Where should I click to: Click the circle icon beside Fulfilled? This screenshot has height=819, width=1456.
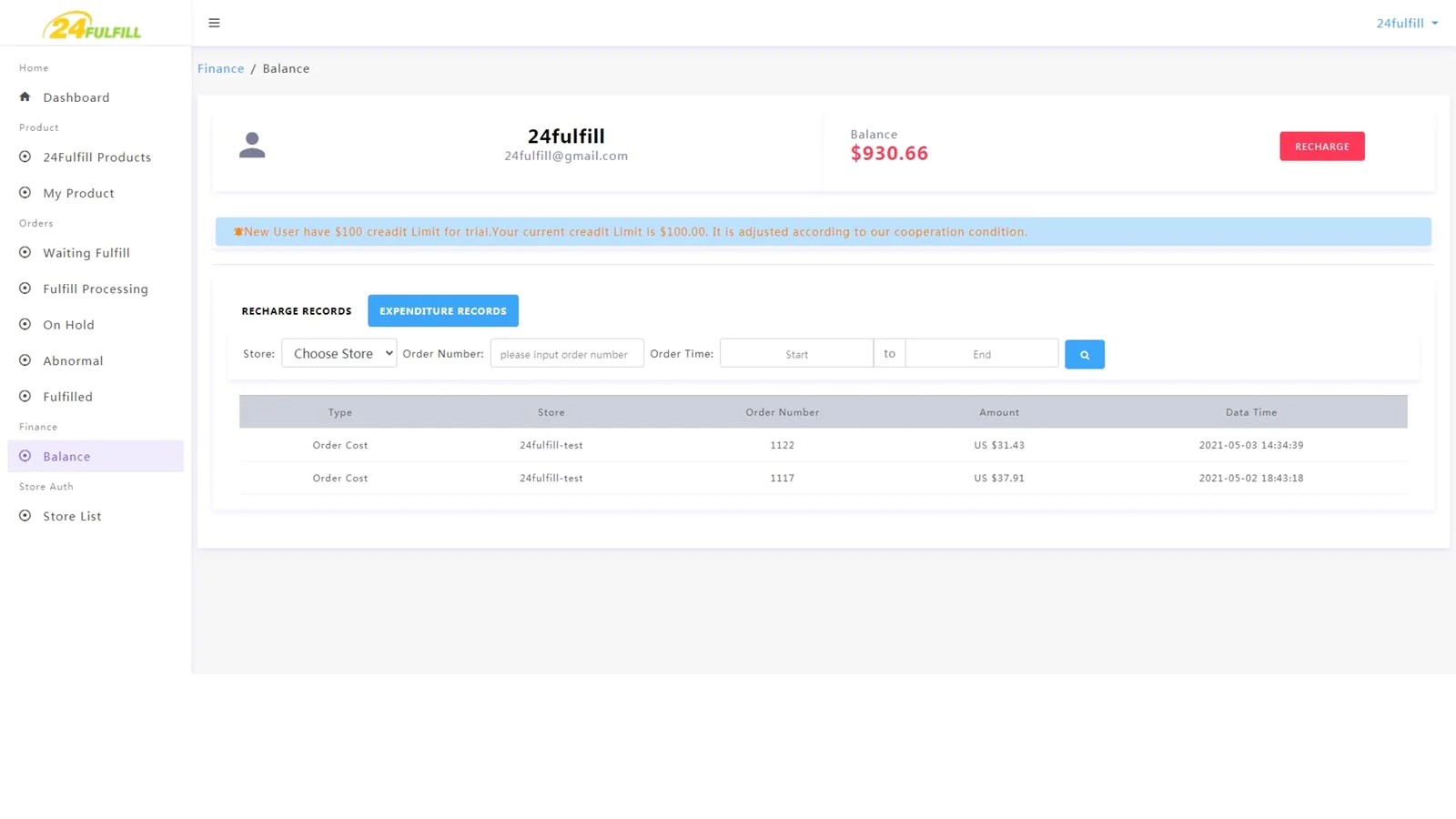(25, 396)
